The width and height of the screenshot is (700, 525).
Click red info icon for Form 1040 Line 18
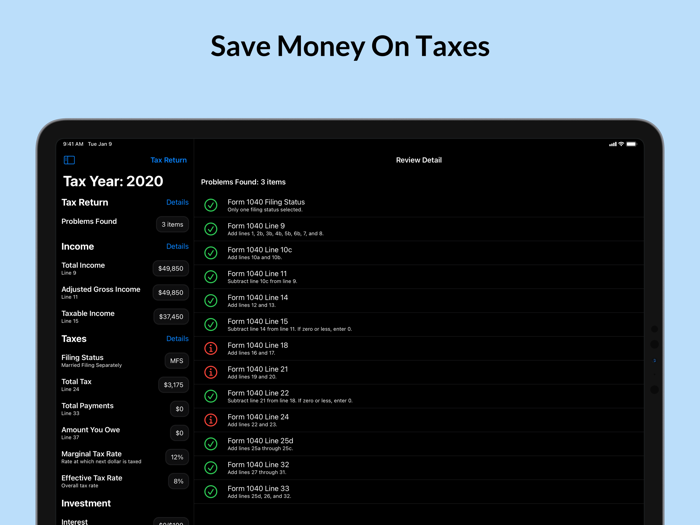point(211,349)
